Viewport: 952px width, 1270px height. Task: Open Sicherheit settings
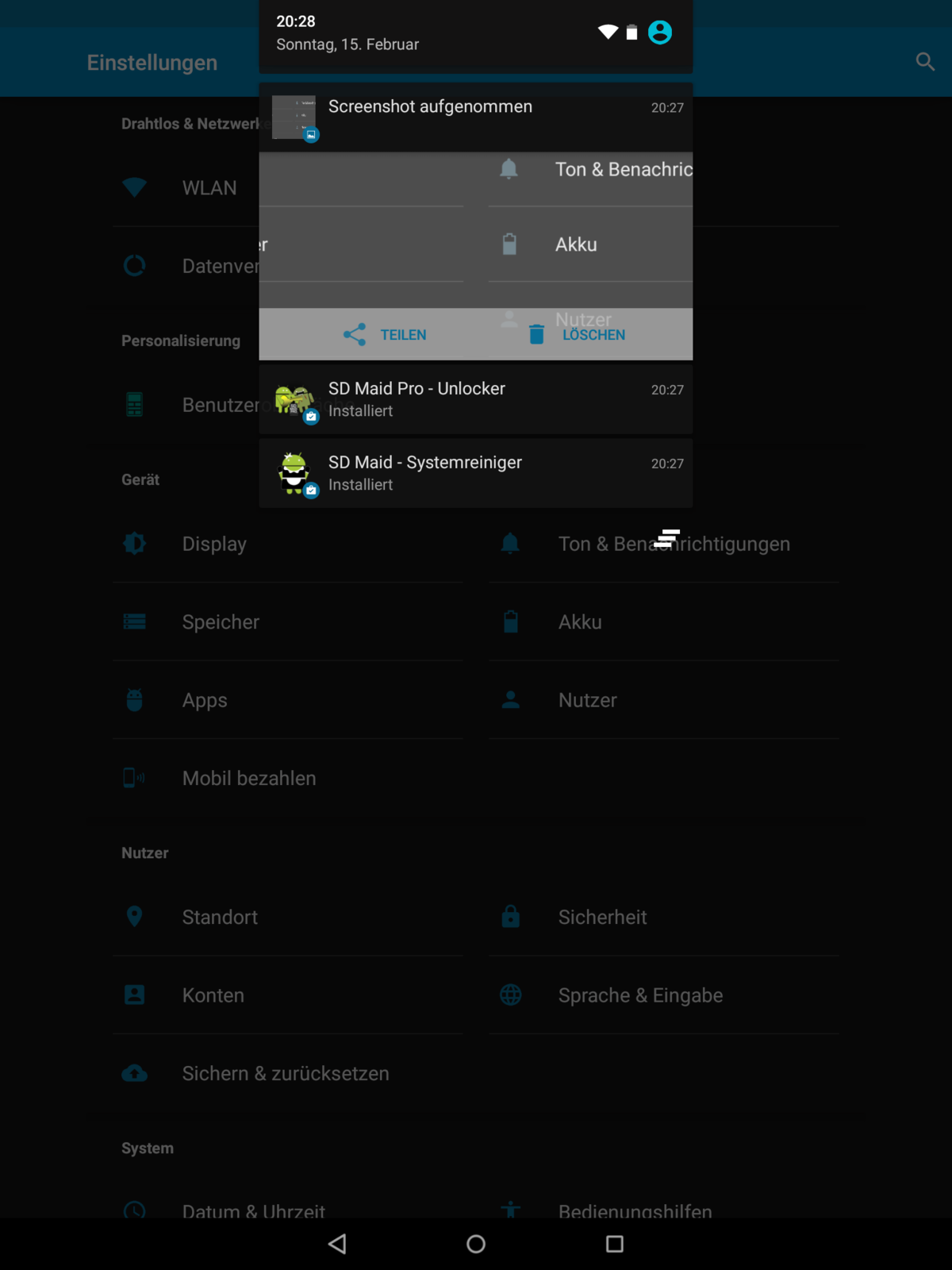pyautogui.click(x=602, y=918)
